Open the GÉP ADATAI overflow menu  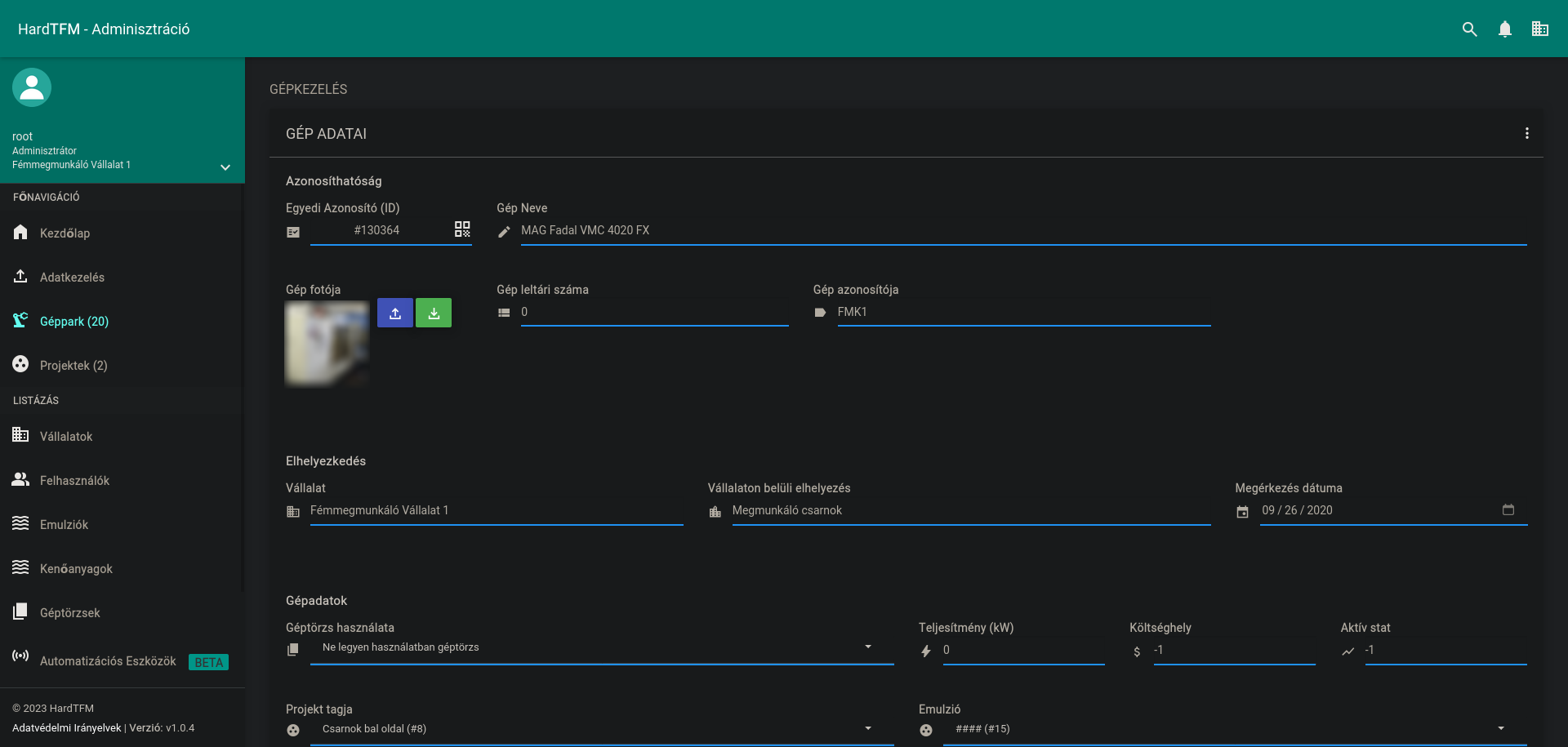pos(1526,133)
